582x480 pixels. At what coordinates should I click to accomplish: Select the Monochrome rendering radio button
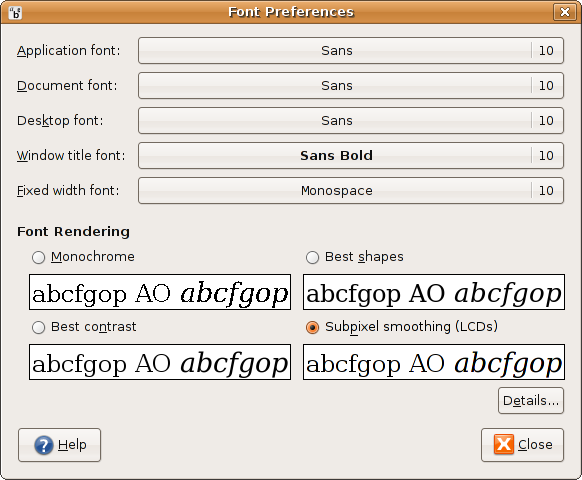38,257
